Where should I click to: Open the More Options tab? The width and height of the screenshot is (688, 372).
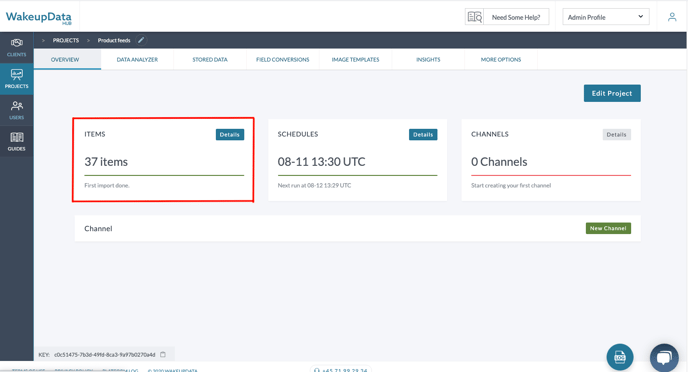(x=501, y=60)
